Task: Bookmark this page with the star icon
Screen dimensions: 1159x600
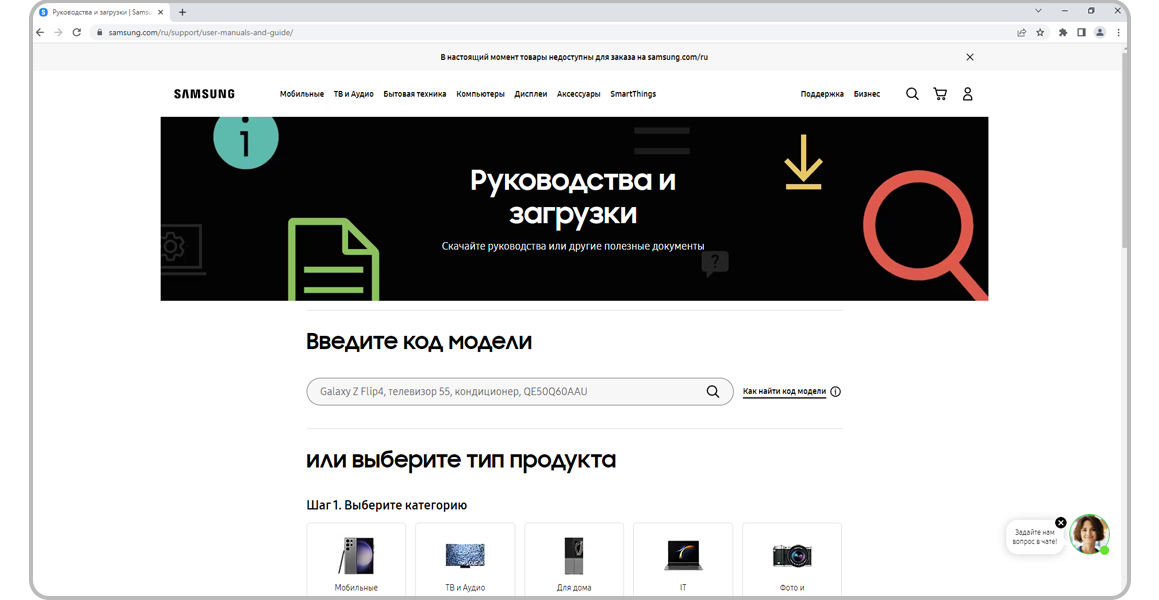Action: [1040, 32]
